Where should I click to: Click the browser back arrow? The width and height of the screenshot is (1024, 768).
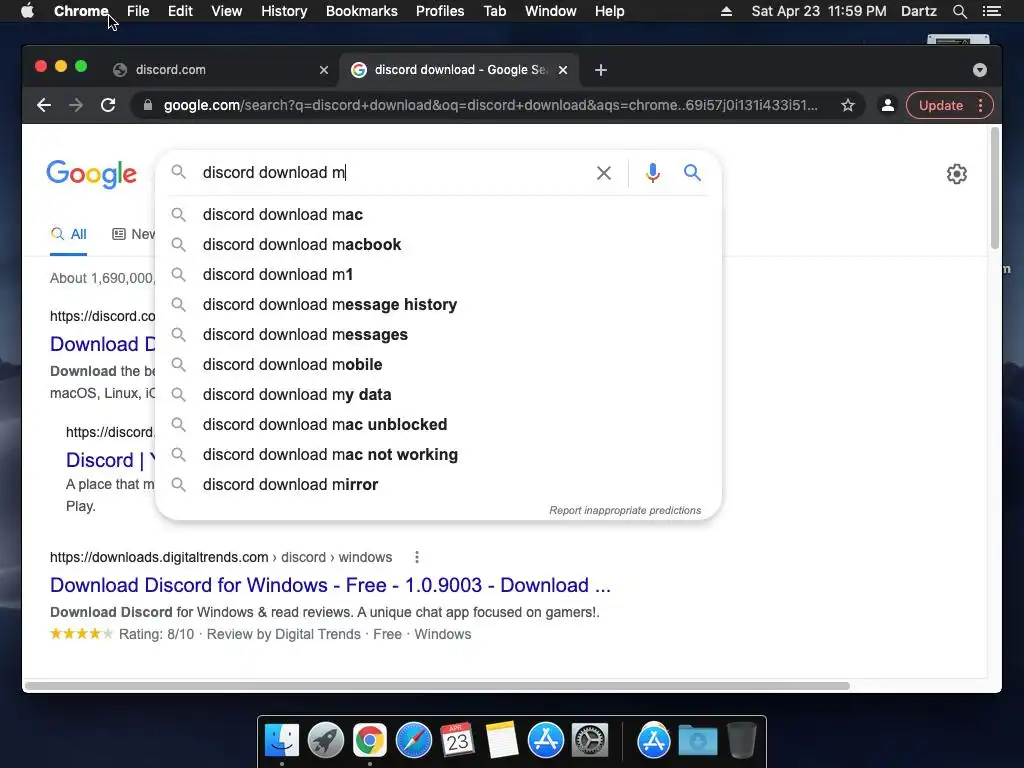[x=44, y=105]
